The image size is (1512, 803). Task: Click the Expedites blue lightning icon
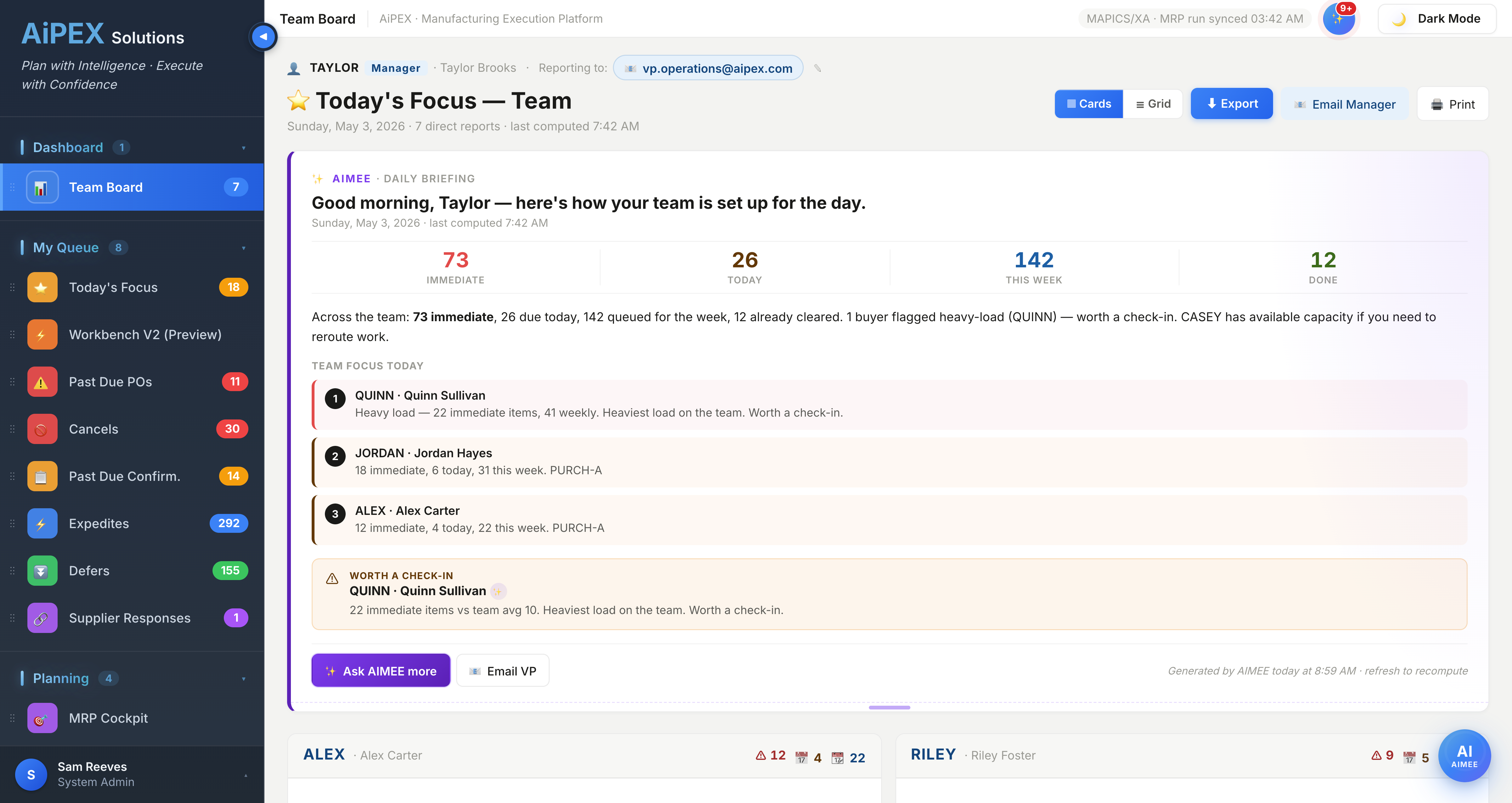tap(42, 524)
